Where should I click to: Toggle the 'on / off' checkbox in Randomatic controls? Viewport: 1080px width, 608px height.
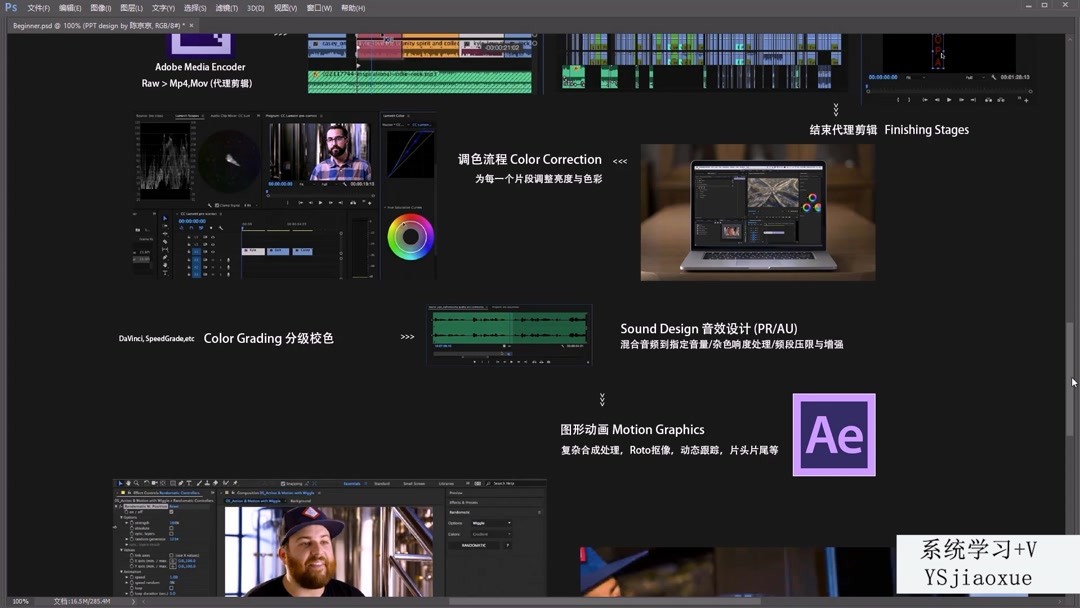171,512
